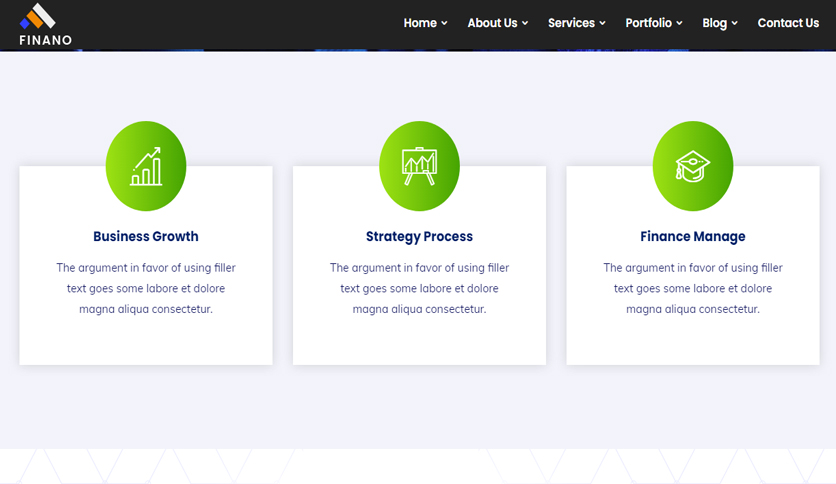Screen dimensions: 836x484
Task: Expand the Portfolio dropdown chevron
Action: pyautogui.click(x=679, y=23)
